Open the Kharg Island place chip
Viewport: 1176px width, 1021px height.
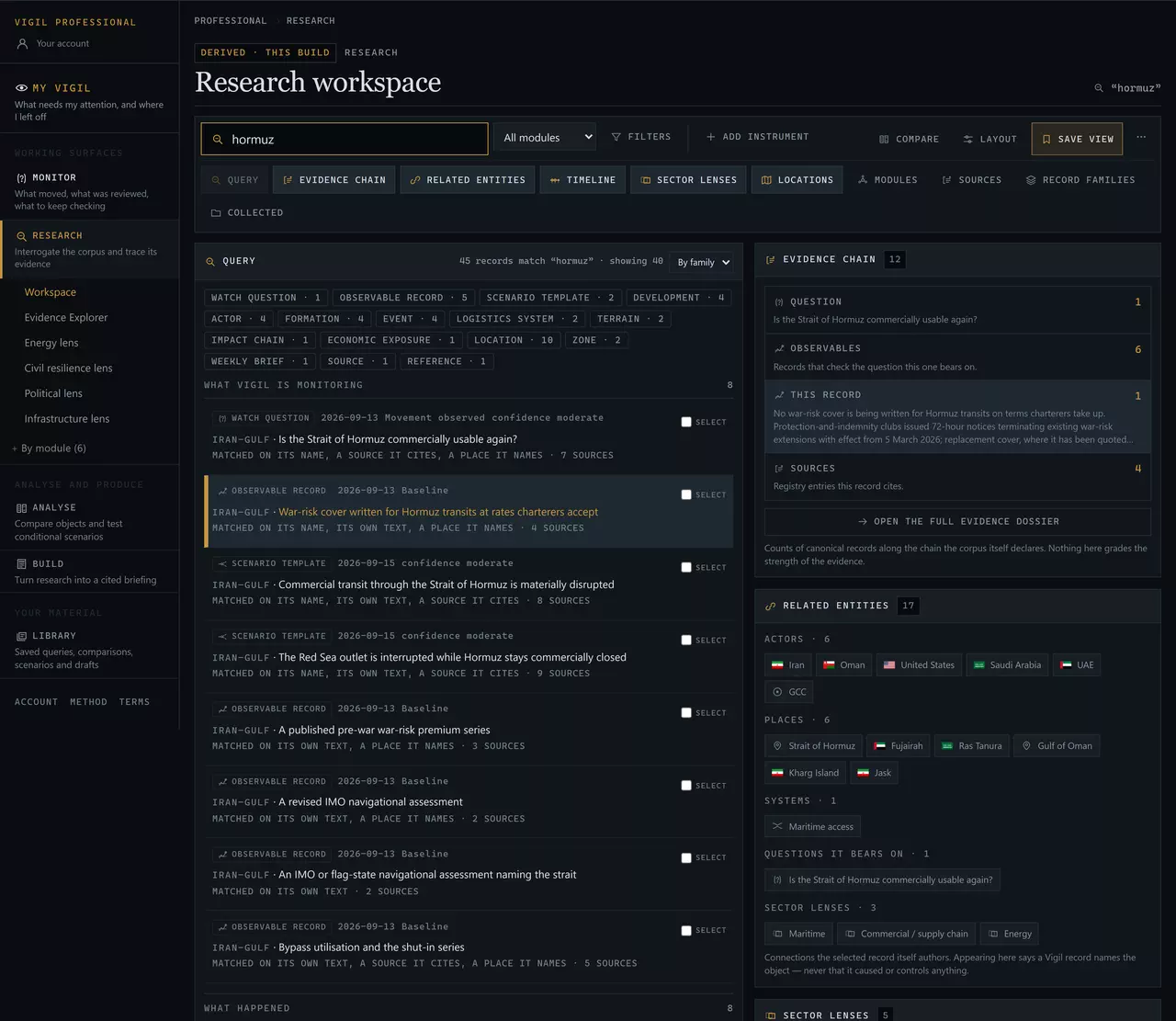pos(805,773)
